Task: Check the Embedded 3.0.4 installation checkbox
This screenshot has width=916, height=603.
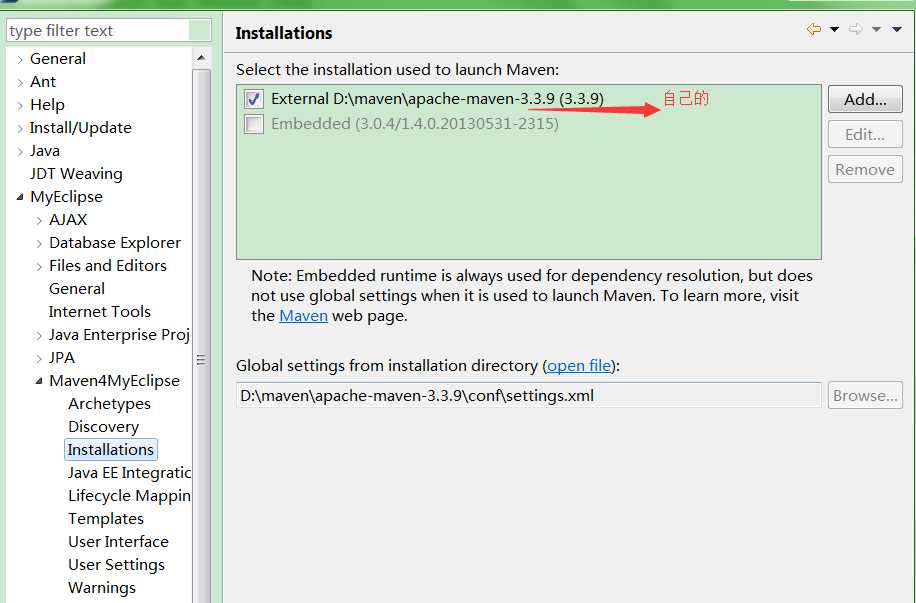Action: (254, 124)
